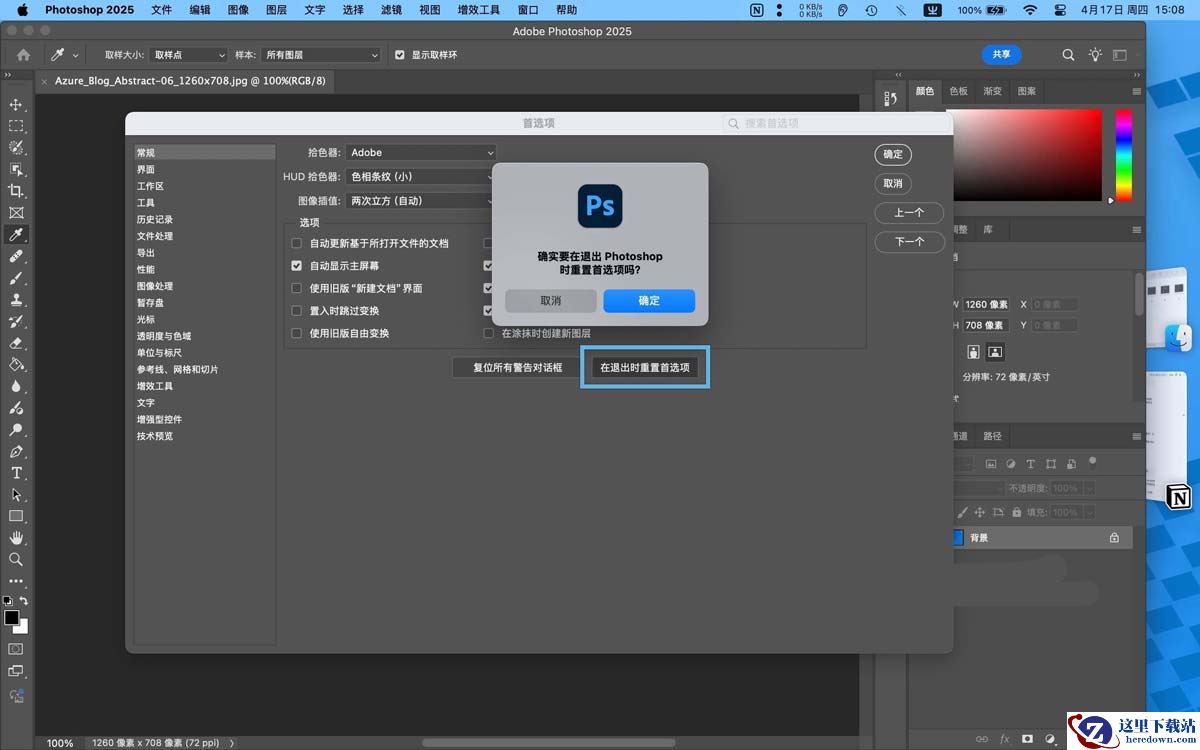Click 下一个 in preferences dialog

(909, 241)
